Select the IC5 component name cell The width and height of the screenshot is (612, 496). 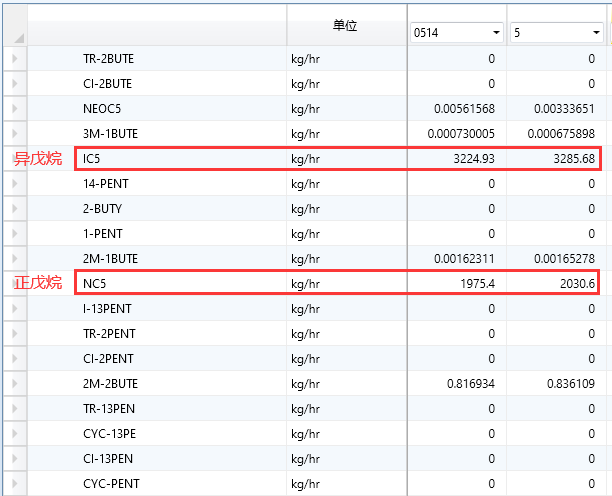pyautogui.click(x=93, y=159)
